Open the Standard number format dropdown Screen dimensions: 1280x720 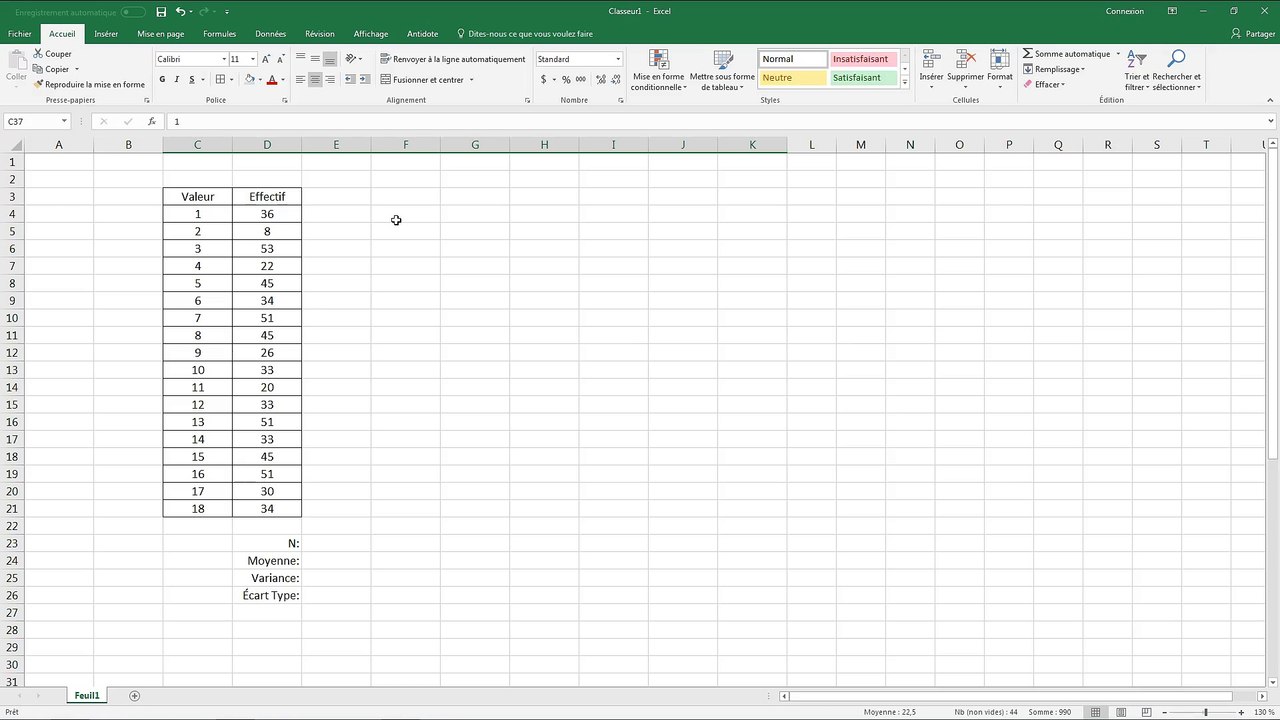pos(618,59)
